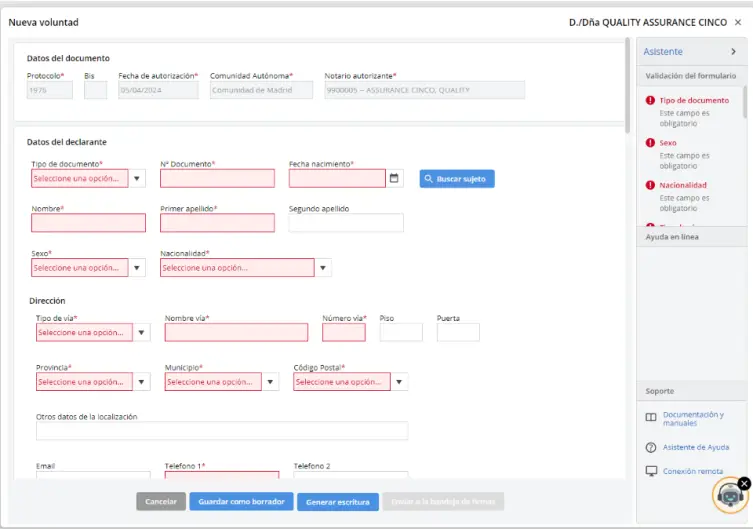Open the Tipo de documento dropdown
Image resolution: width=753 pixels, height=529 pixels.
click(137, 179)
